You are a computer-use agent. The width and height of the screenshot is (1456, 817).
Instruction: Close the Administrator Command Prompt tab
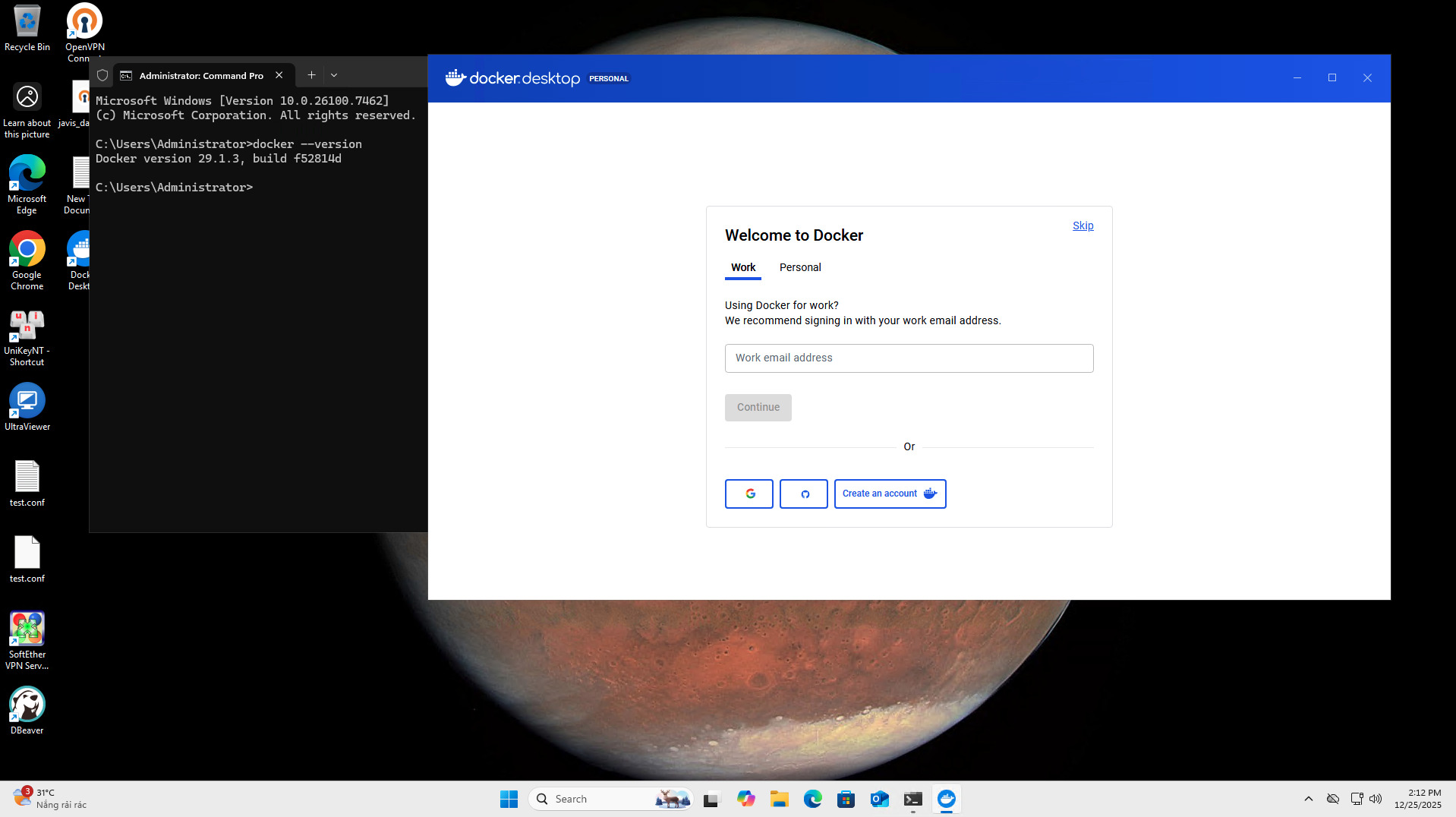point(279,75)
